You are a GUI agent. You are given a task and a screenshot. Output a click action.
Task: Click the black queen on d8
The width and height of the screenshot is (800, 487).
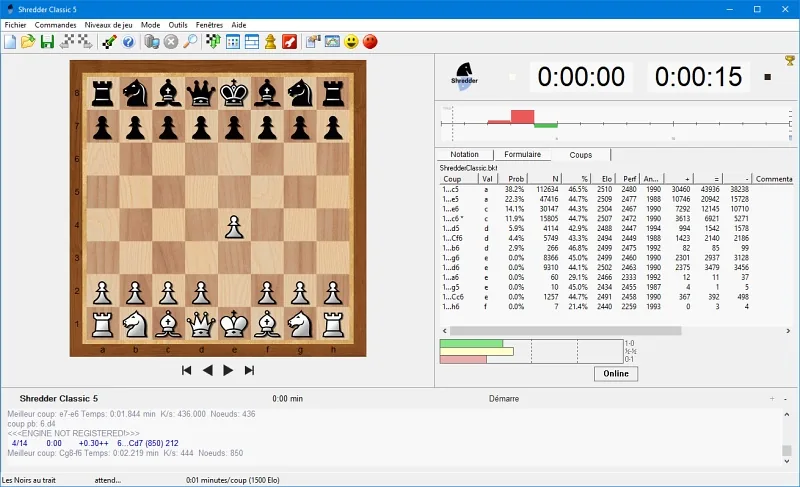201,93
